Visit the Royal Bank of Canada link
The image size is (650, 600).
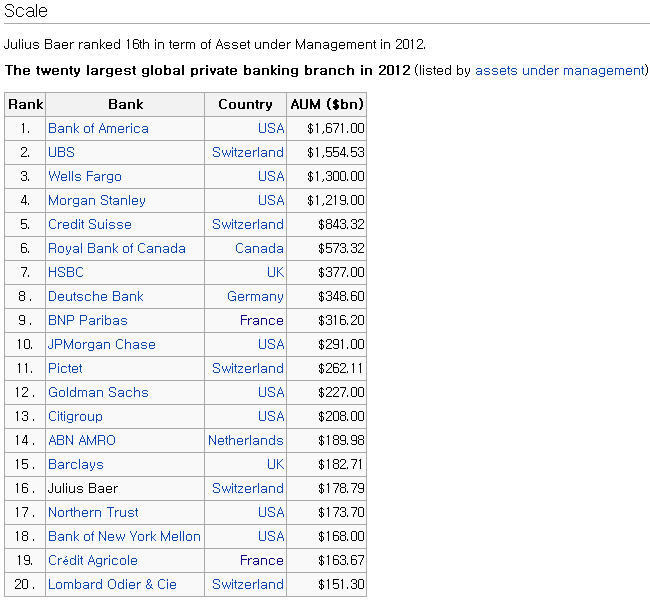[x=117, y=248]
